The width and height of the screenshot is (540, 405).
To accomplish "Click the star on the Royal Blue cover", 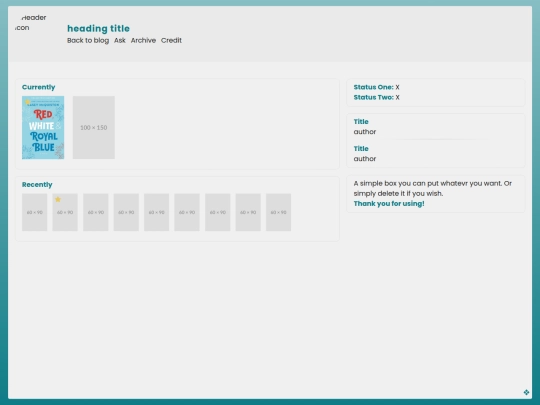I will 28,102.
